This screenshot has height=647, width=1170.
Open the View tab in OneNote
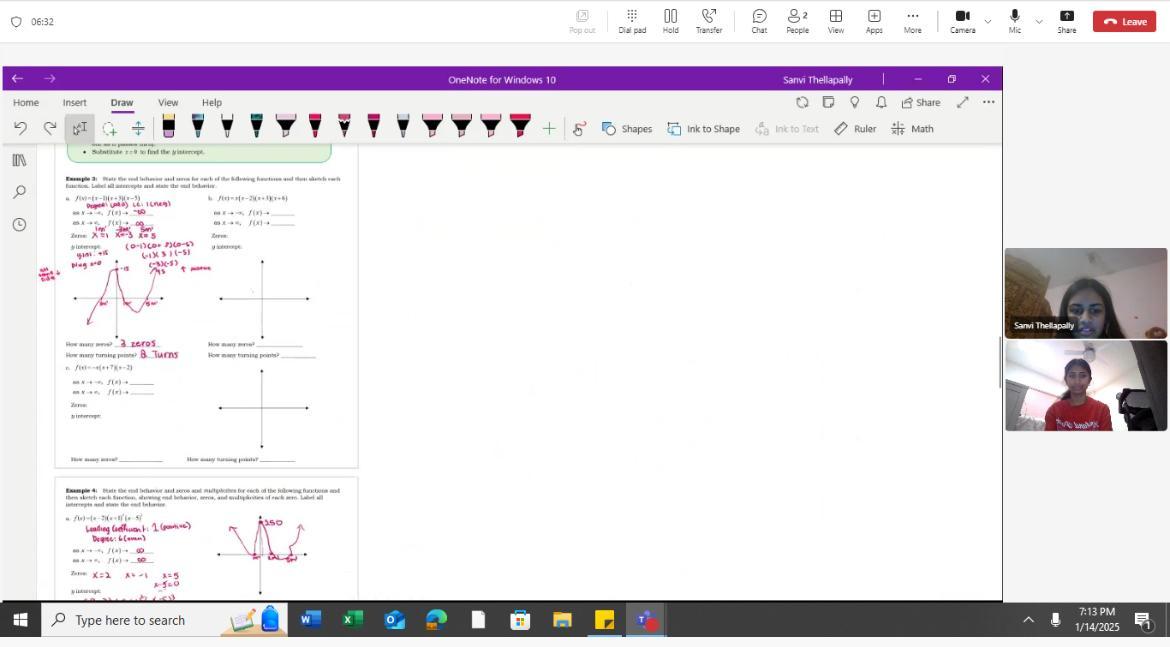(168, 102)
